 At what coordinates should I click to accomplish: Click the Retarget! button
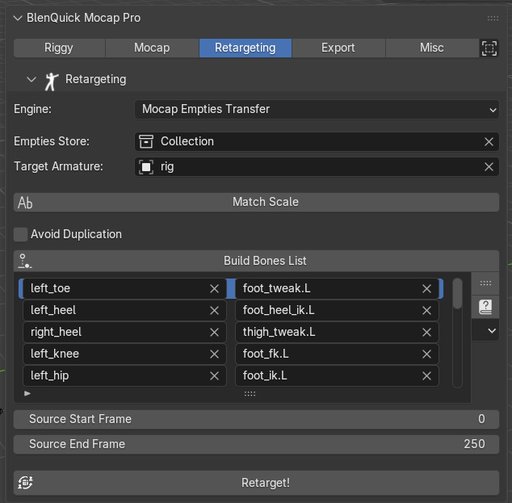click(256, 483)
